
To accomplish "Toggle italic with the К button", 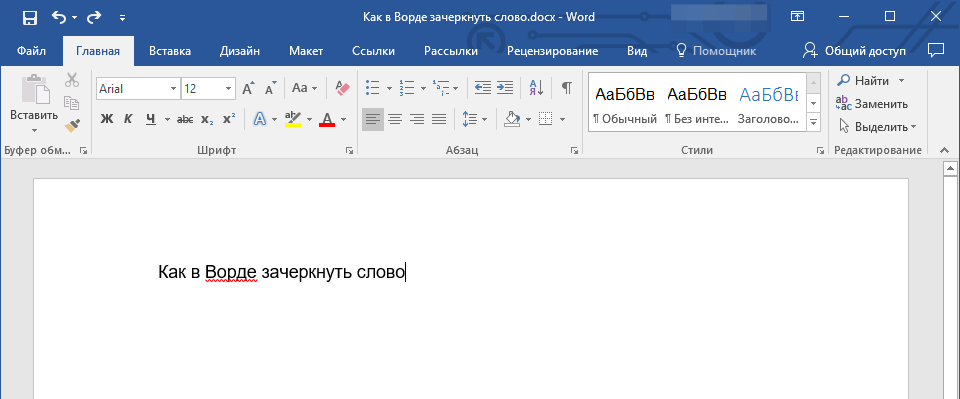I will tap(128, 119).
